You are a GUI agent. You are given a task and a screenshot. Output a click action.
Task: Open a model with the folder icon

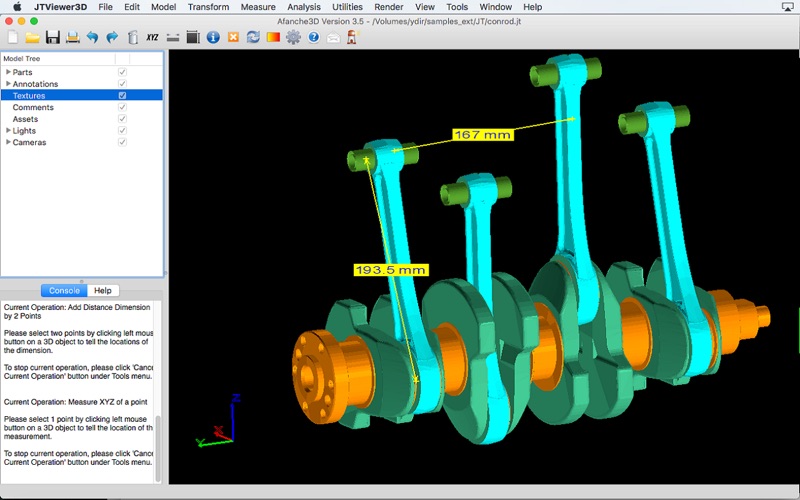(32, 38)
